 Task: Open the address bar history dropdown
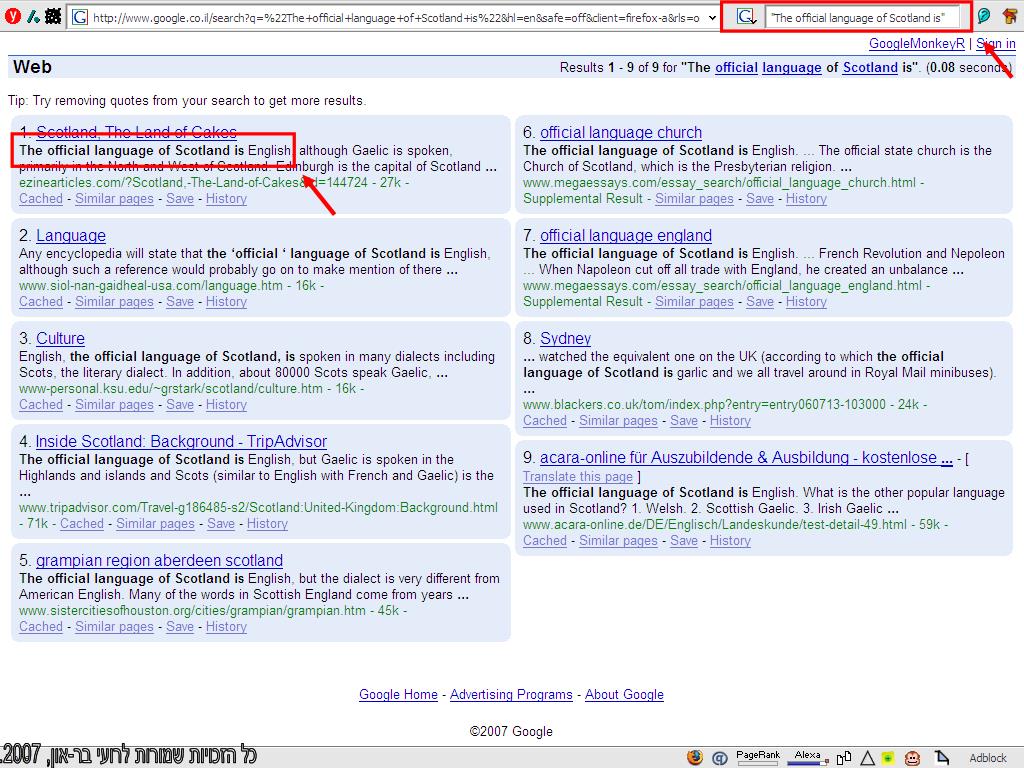[712, 18]
